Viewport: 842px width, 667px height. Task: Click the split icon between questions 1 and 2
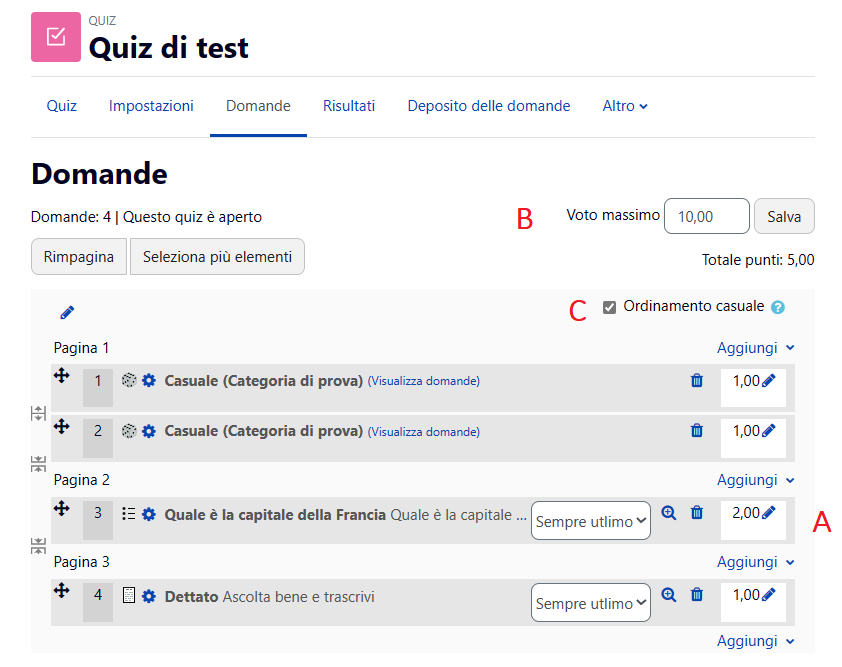point(38,412)
